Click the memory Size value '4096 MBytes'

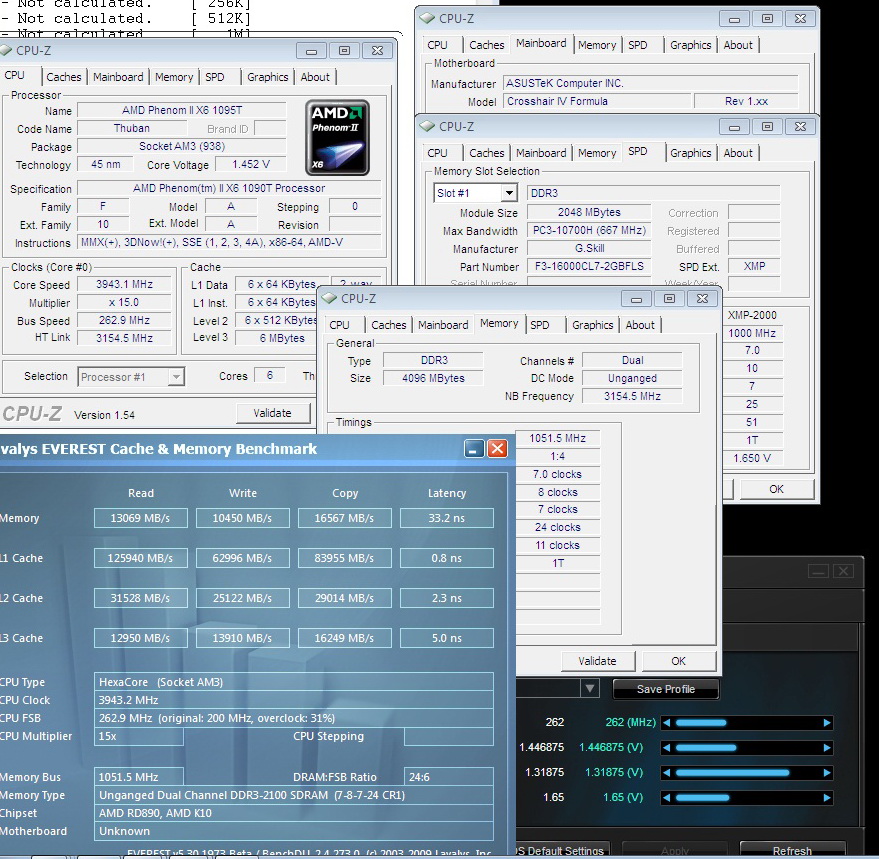[x=433, y=378]
